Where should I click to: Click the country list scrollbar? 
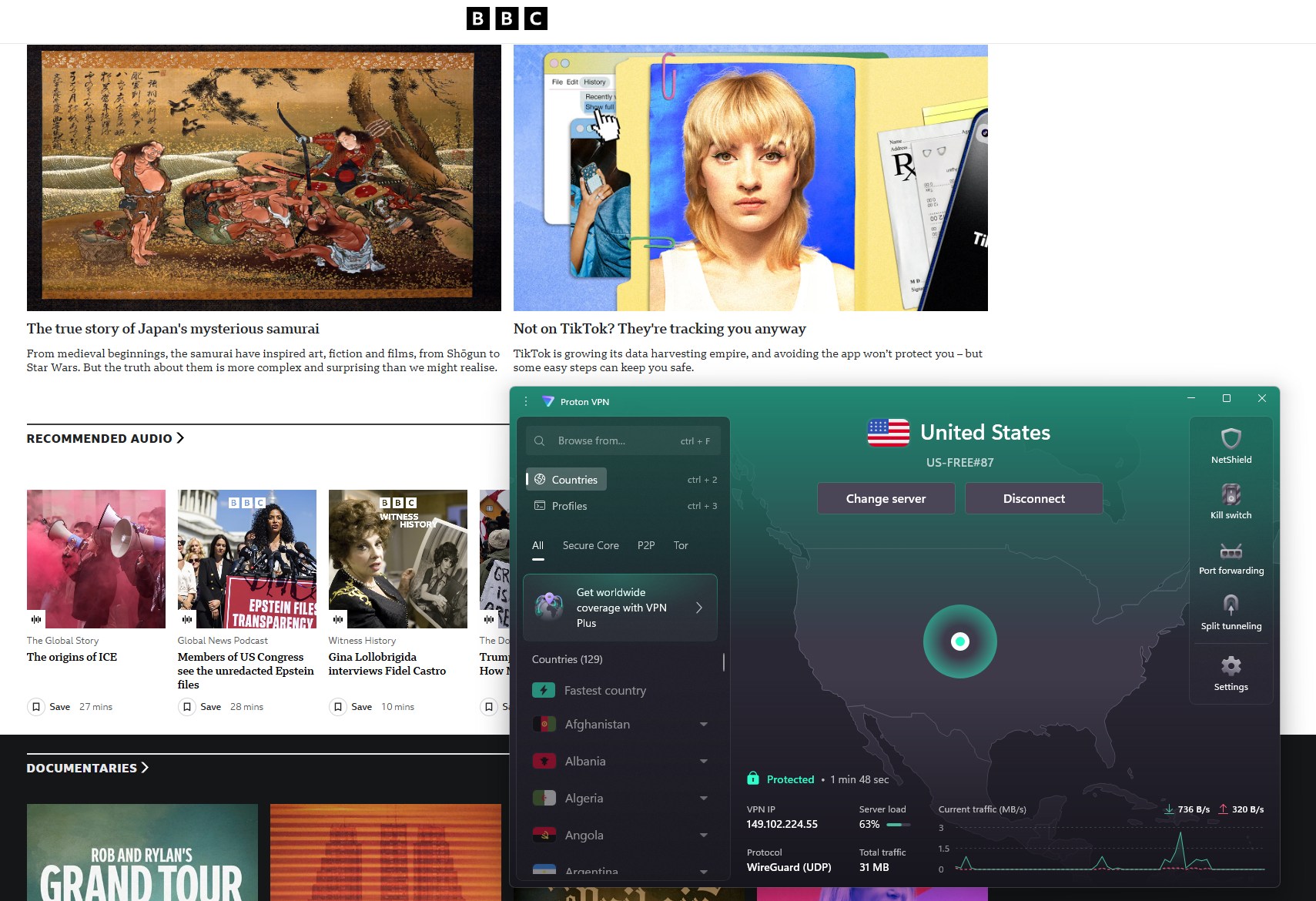[723, 662]
